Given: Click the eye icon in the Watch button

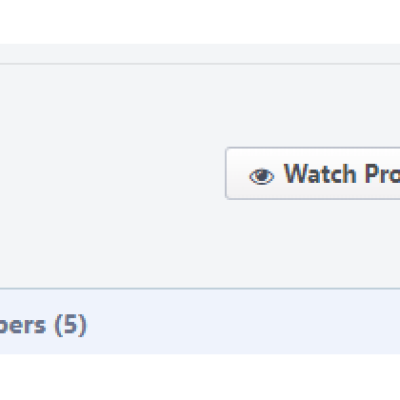Looking at the screenshot, I should pos(262,176).
